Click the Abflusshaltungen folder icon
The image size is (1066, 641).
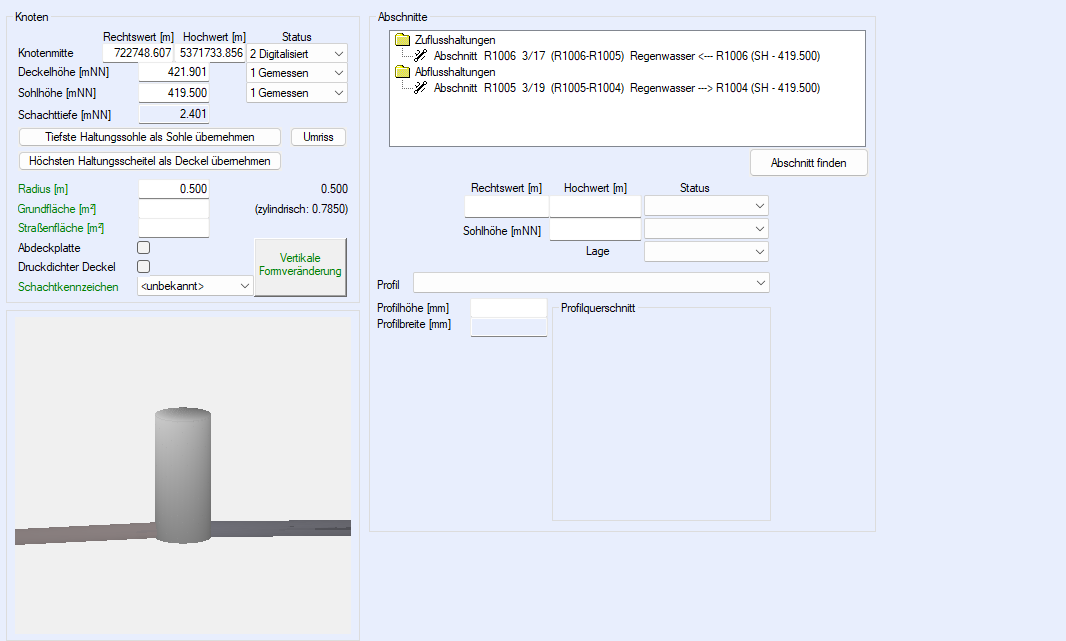point(403,72)
